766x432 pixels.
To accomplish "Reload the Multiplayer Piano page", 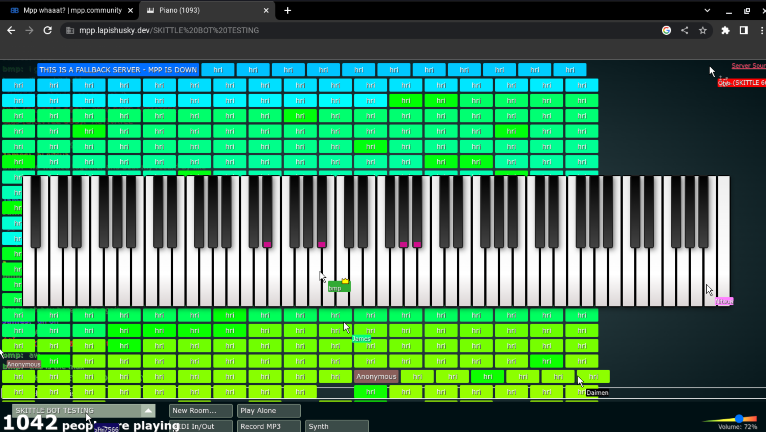I will pos(47,30).
